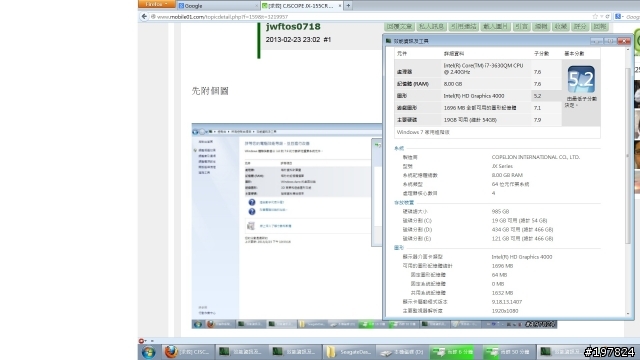Open the orange Firefox menu button
Viewport: 640px width, 360px height.
156,4
